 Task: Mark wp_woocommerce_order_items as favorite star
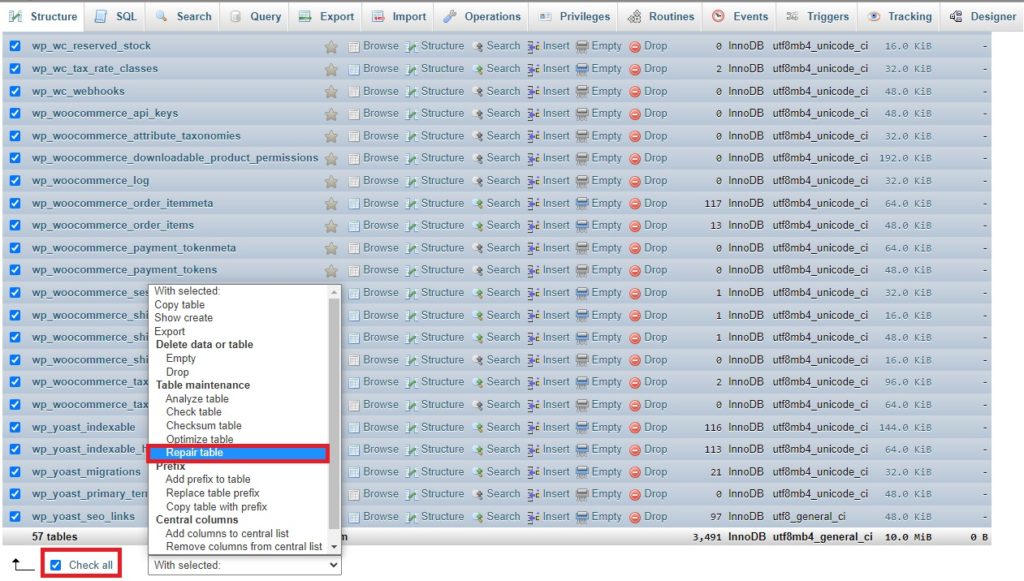pos(331,226)
